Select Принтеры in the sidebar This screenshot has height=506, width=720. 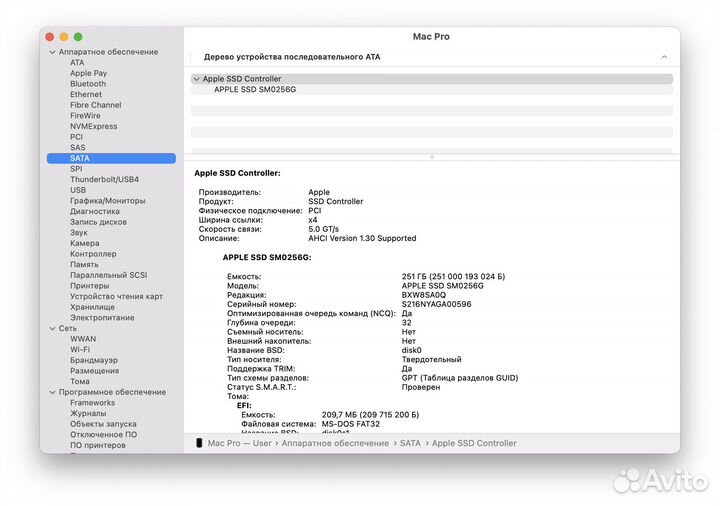[x=90, y=286]
